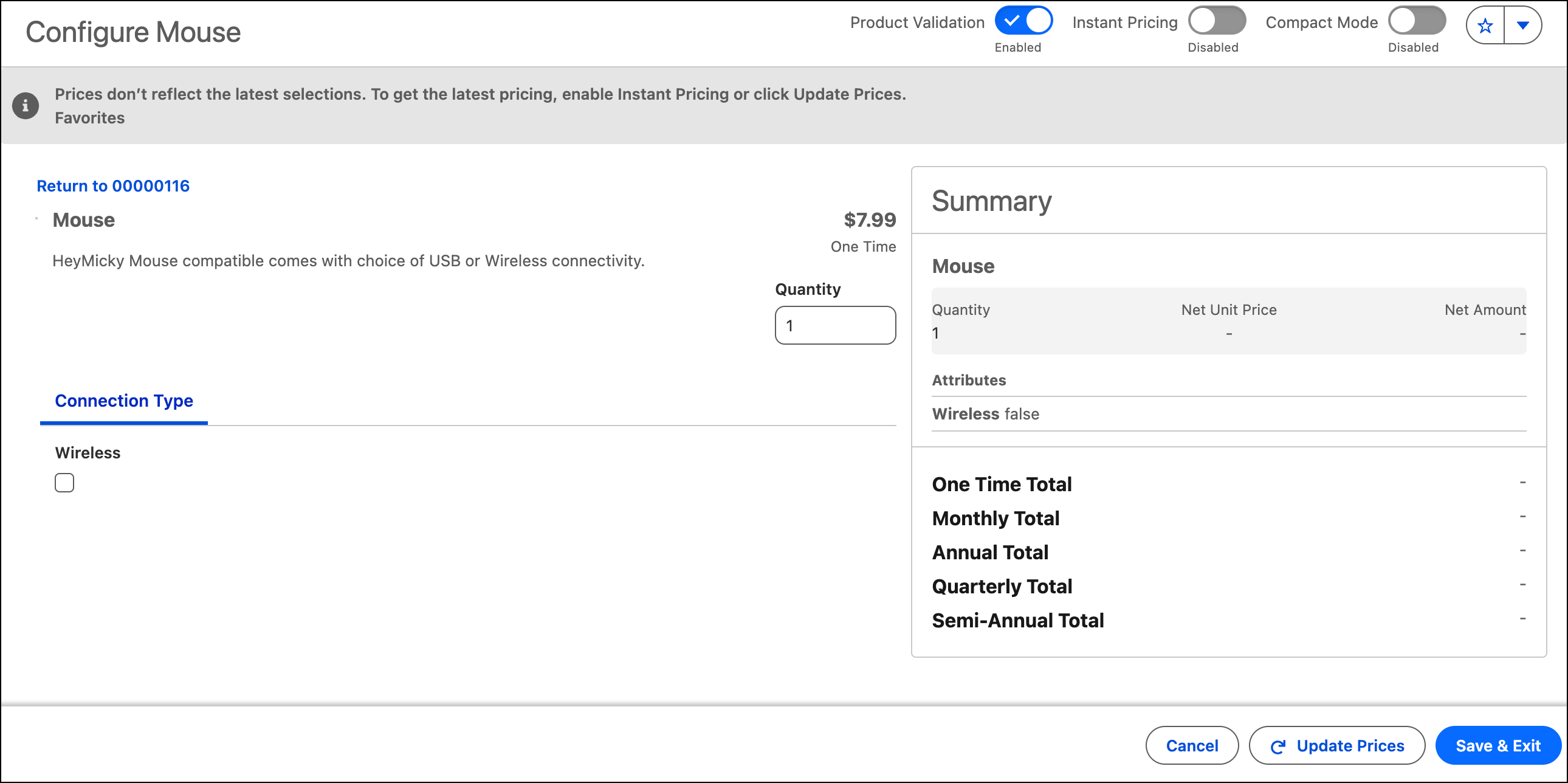This screenshot has height=783, width=1568.
Task: Disable the Product Validation toggle
Action: tap(1024, 21)
